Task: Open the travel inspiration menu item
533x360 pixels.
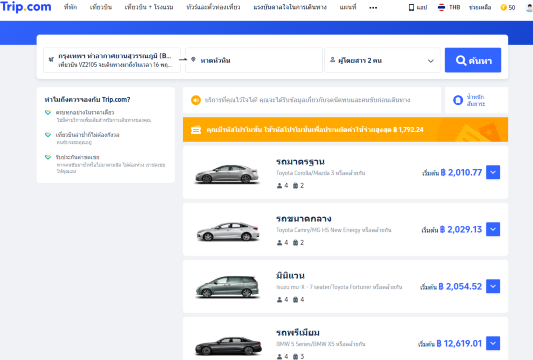Action: point(290,7)
